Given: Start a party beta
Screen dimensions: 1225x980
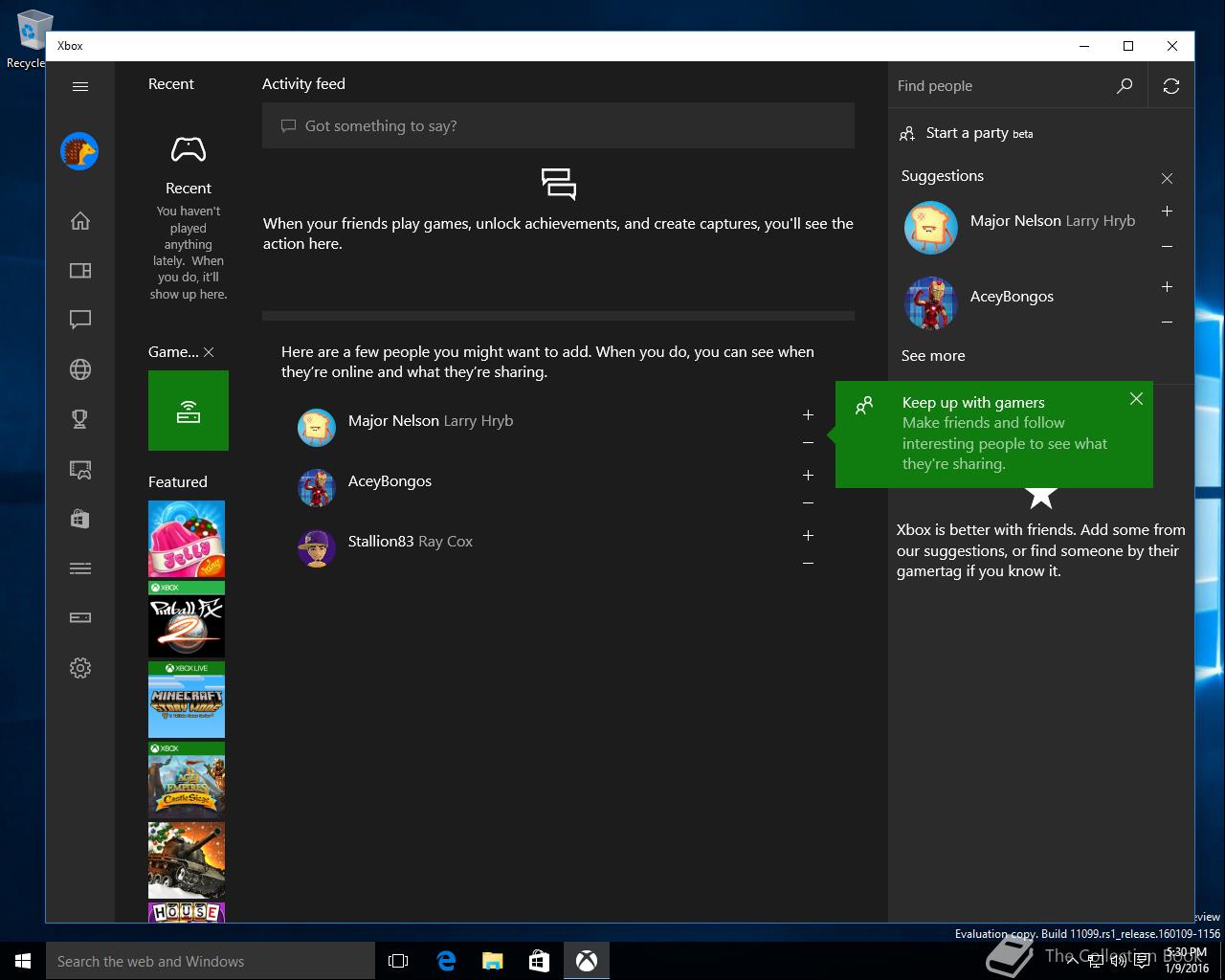Looking at the screenshot, I should tap(967, 133).
